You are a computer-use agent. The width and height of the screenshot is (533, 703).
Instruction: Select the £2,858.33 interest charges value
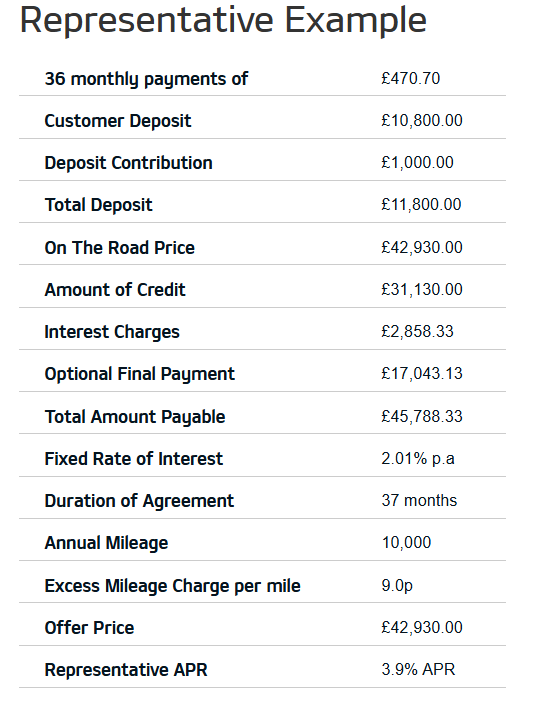click(417, 331)
